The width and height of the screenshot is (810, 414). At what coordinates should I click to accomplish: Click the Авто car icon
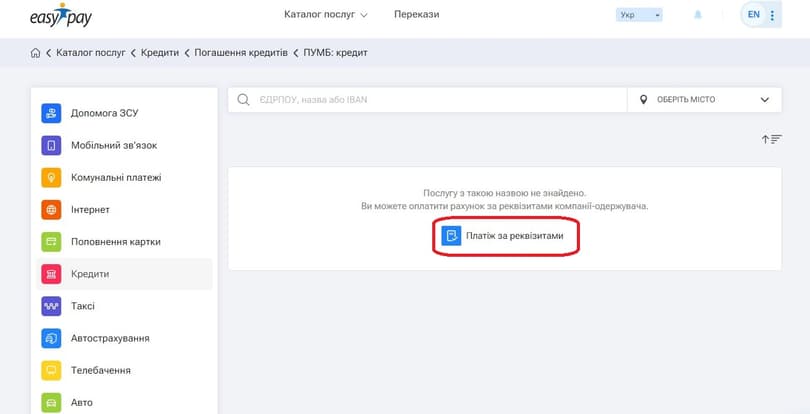click(51, 403)
